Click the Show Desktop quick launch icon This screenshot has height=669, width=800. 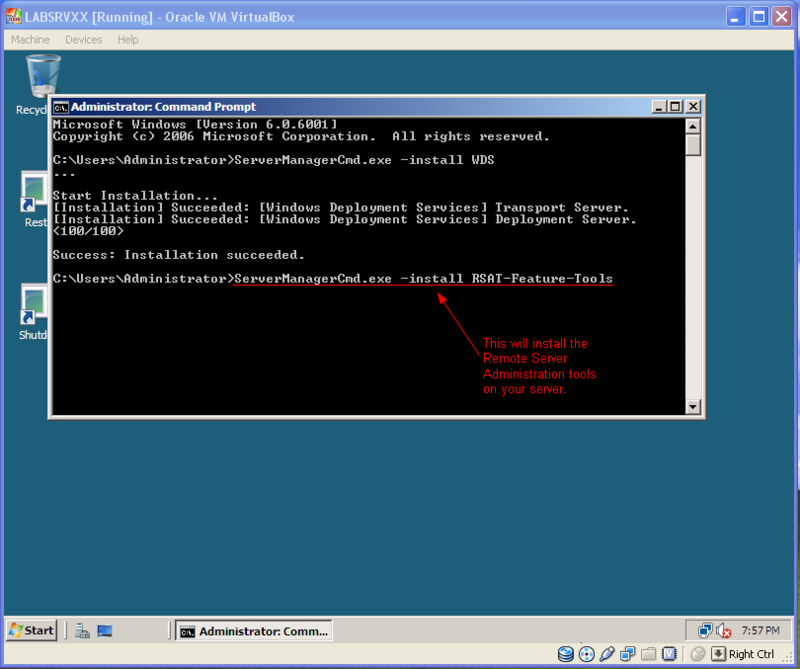pyautogui.click(x=105, y=631)
